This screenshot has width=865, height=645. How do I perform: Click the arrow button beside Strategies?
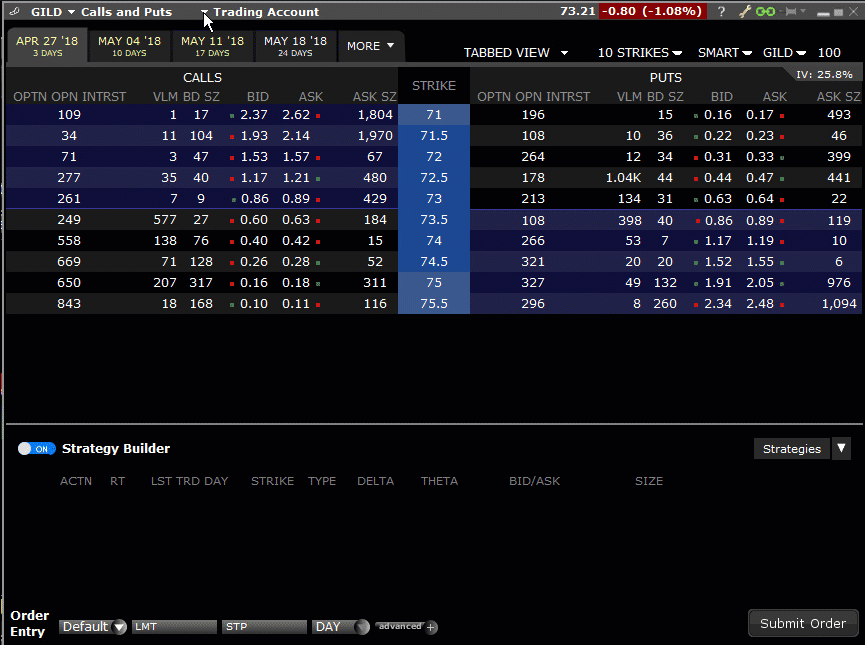click(842, 449)
